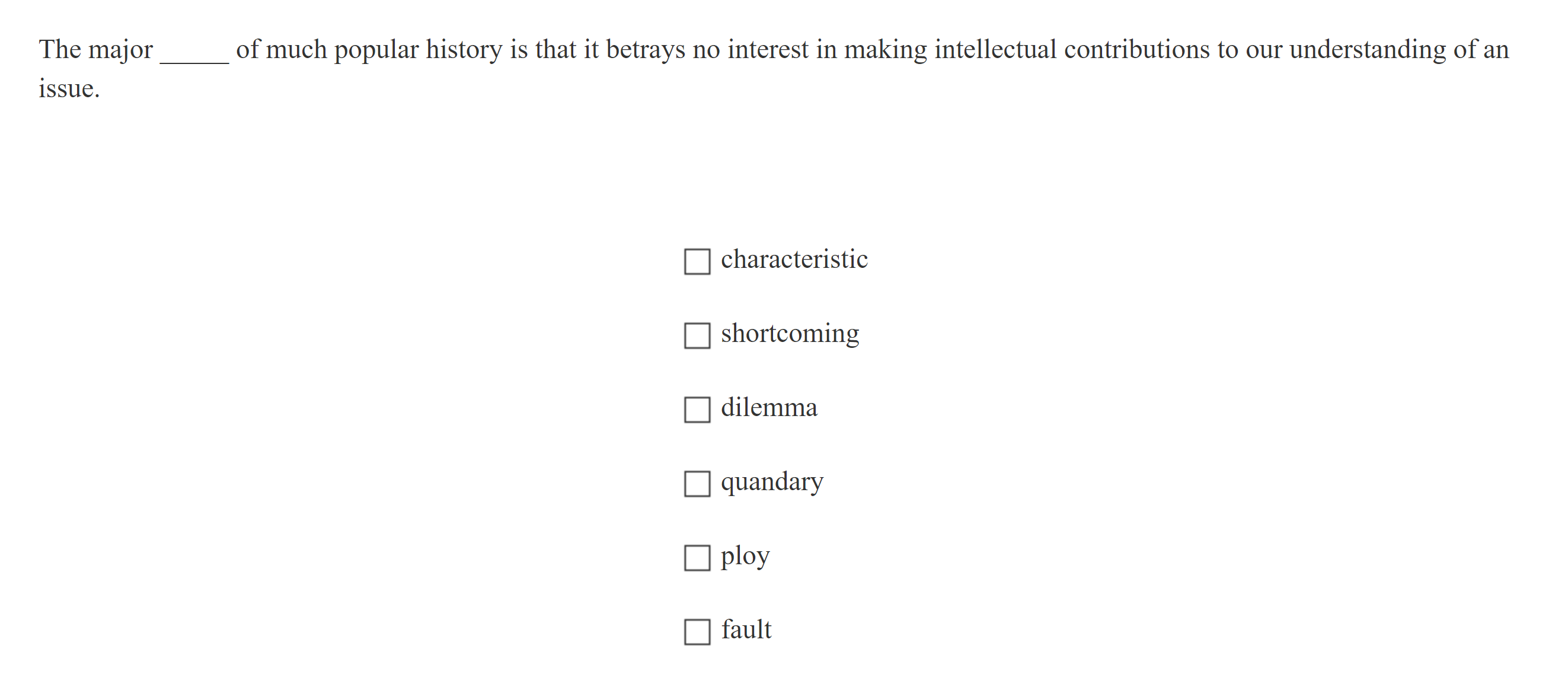Tick the box beside 'shortcoming'

pyautogui.click(x=697, y=336)
